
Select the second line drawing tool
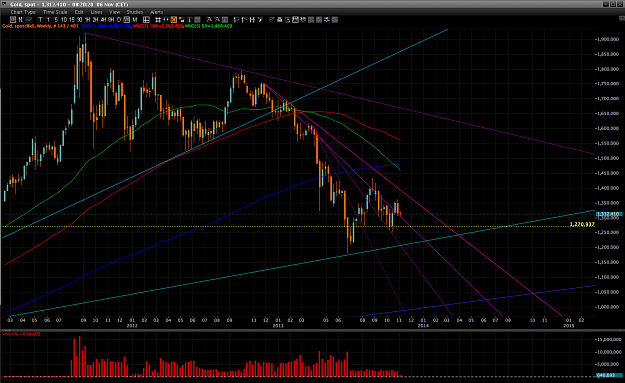(x=244, y=20)
